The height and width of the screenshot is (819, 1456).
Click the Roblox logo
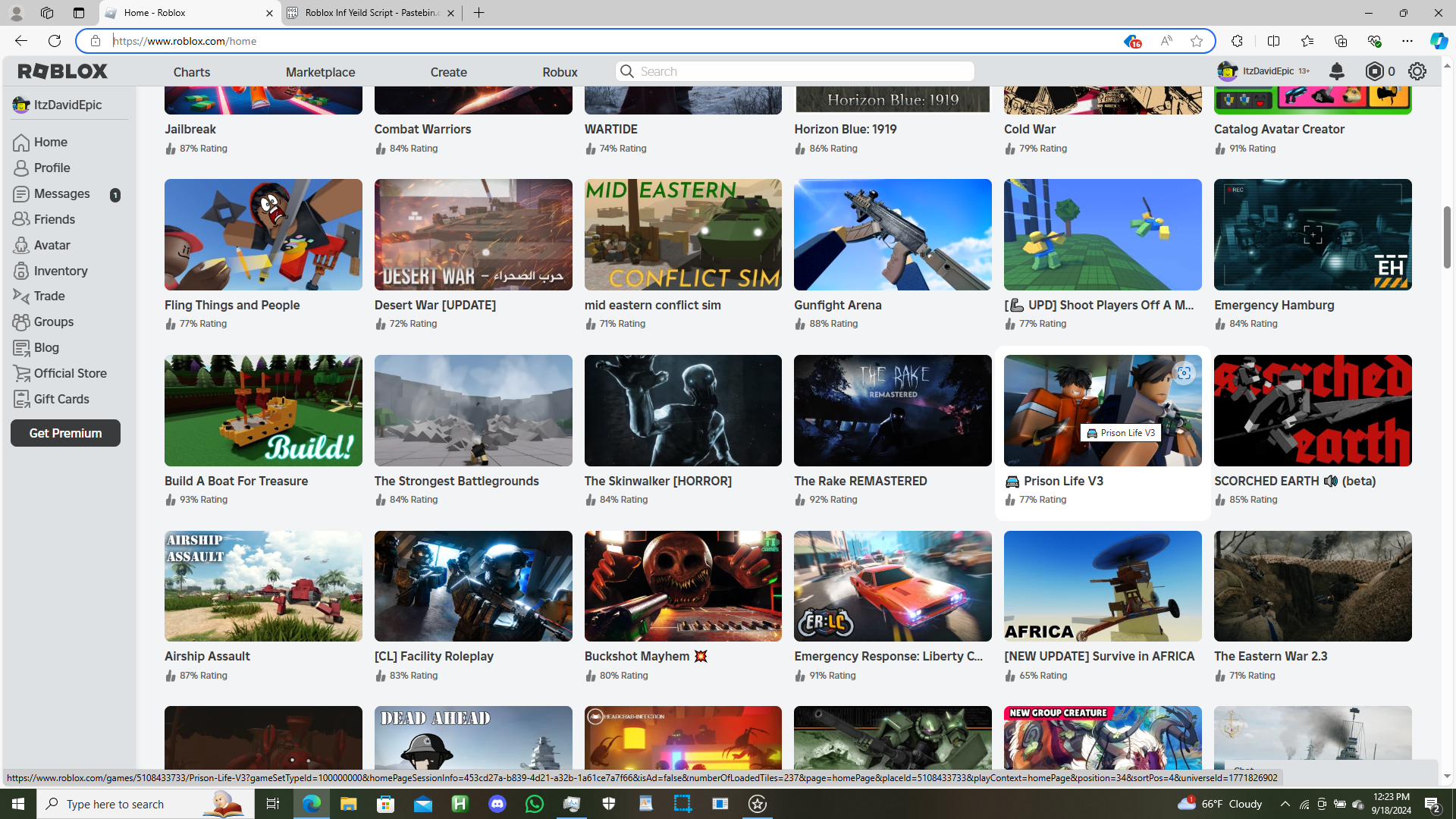click(63, 71)
